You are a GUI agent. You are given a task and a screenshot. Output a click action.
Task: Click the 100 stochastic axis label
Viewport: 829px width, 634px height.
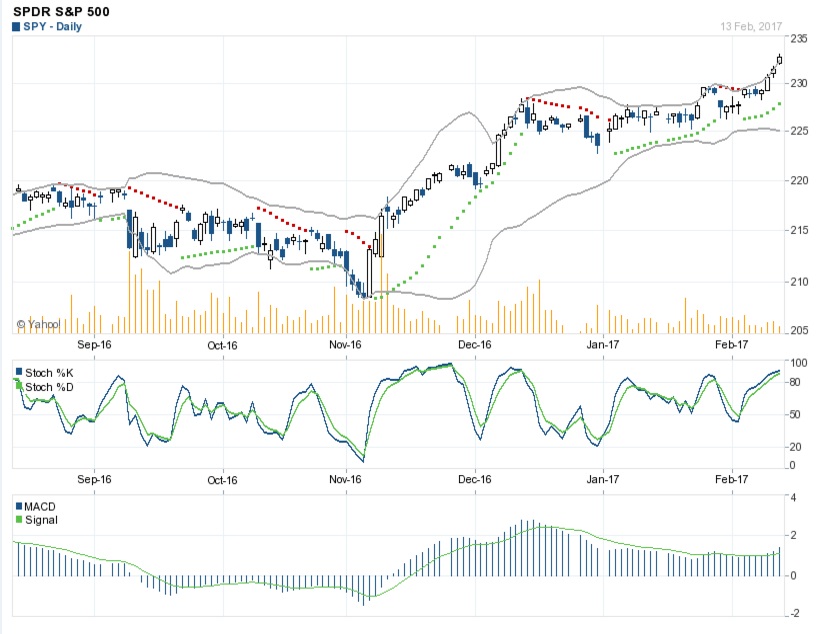(799, 363)
